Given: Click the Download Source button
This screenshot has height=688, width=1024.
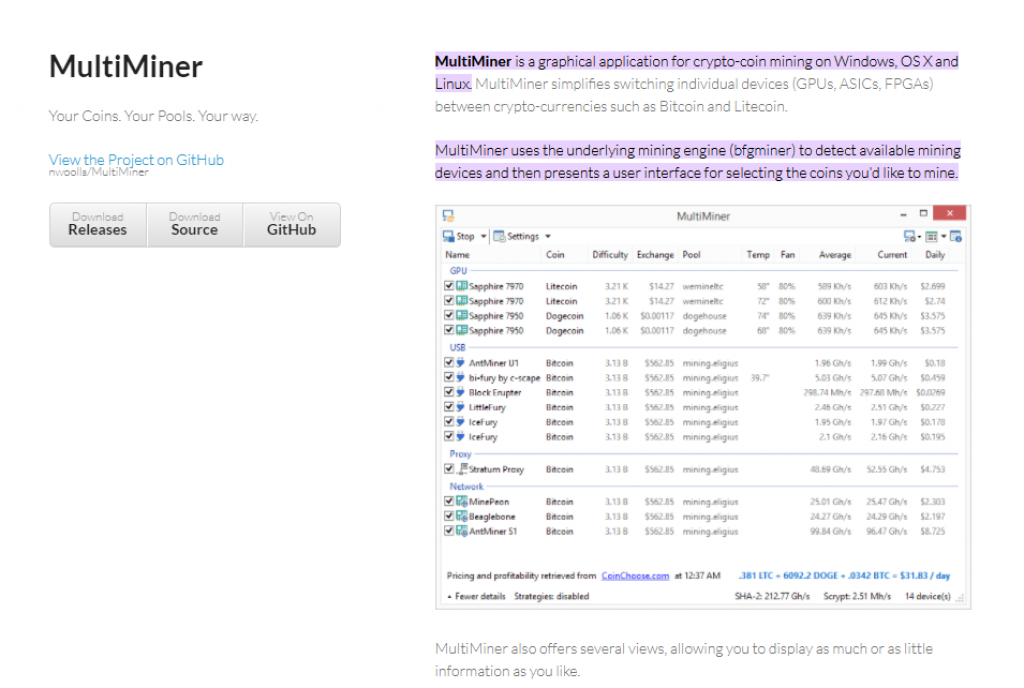Looking at the screenshot, I should click(x=195, y=225).
